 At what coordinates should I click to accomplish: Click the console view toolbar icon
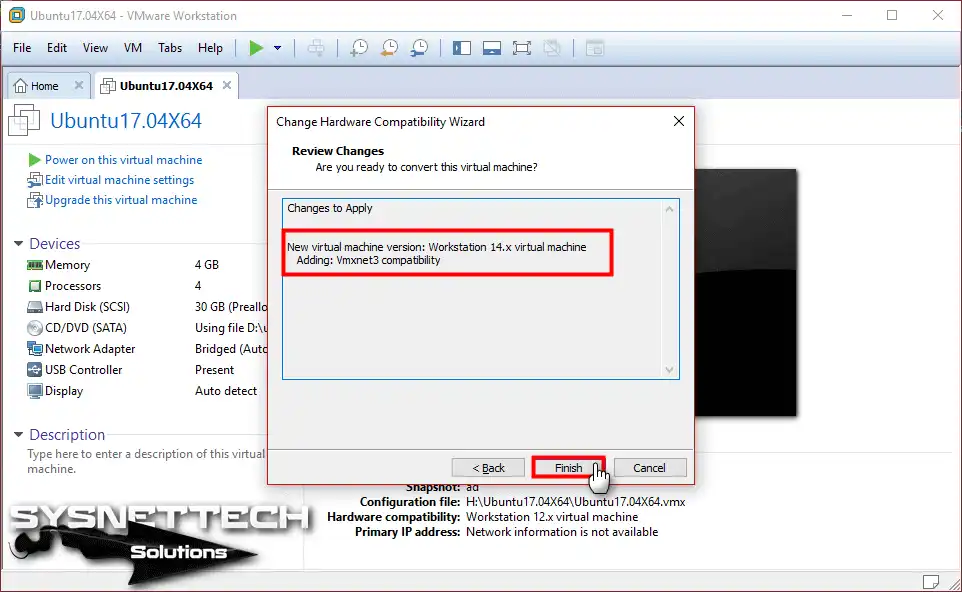tap(595, 48)
